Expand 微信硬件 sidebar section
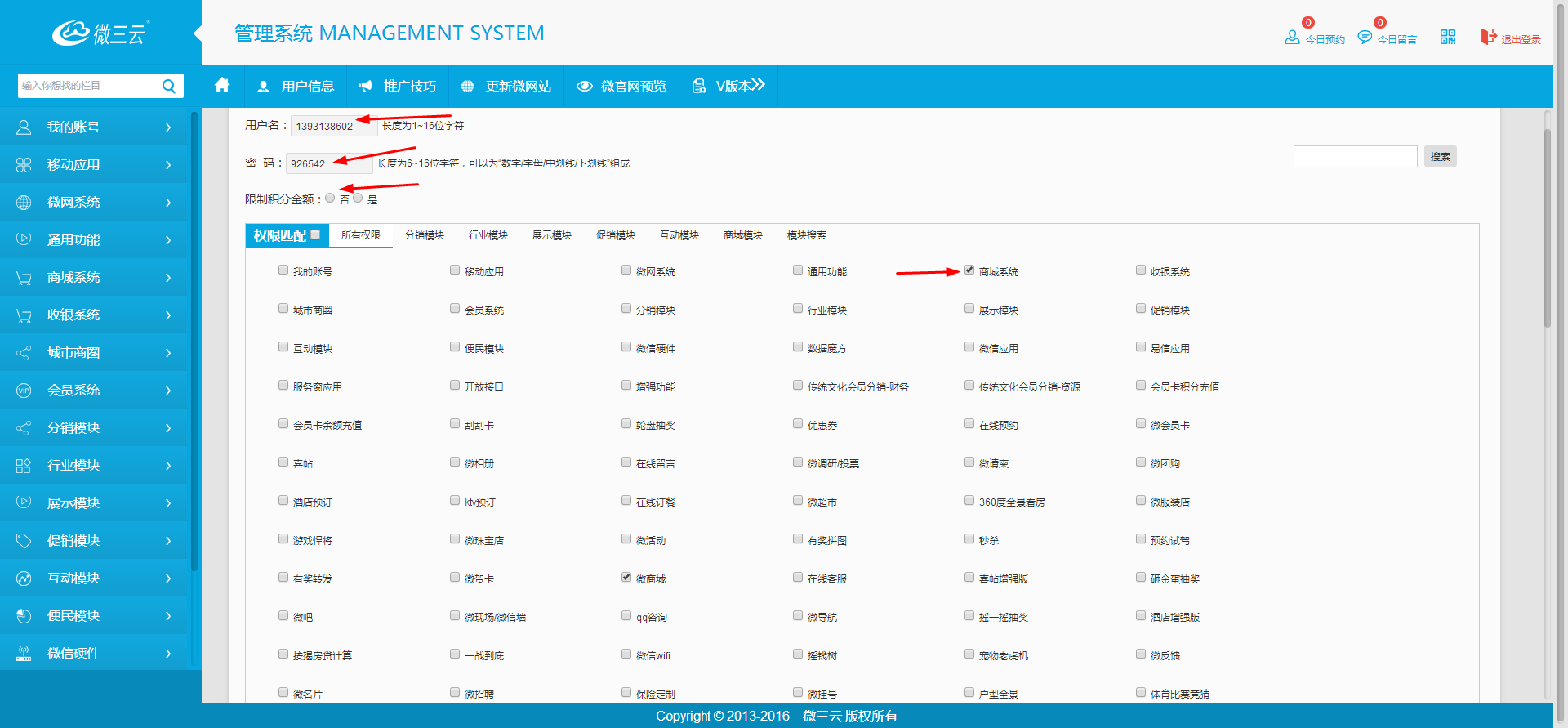The height and width of the screenshot is (728, 1568). [94, 654]
